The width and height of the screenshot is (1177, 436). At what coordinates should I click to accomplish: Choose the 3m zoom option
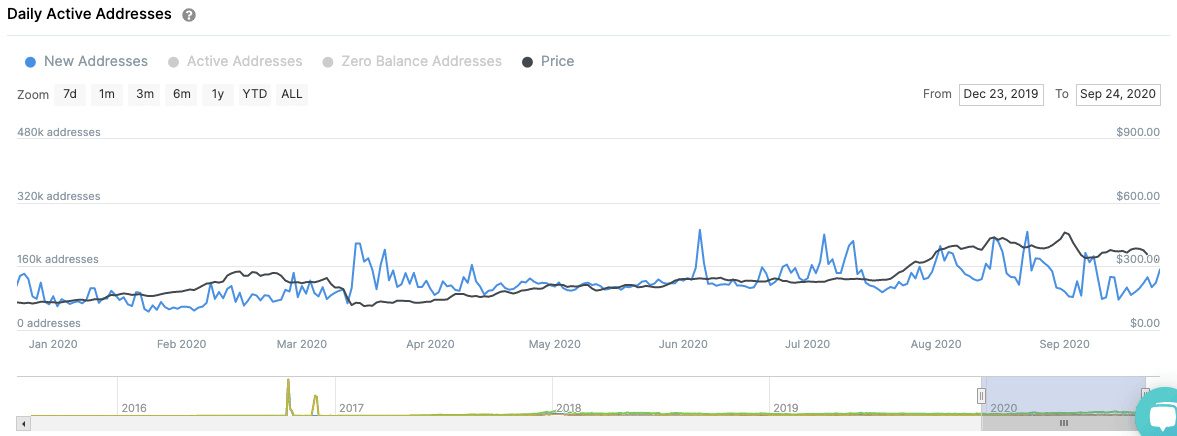point(145,95)
